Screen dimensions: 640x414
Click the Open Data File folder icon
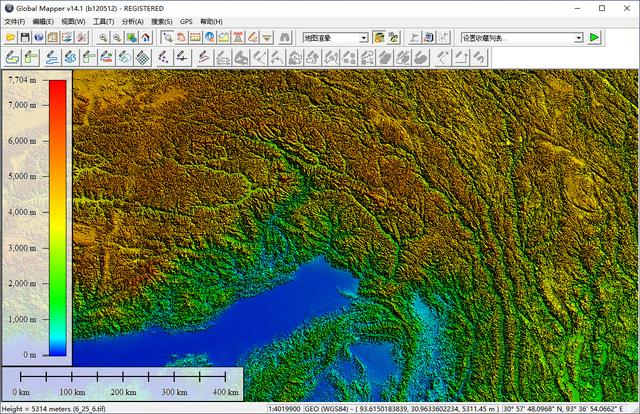pos(10,38)
